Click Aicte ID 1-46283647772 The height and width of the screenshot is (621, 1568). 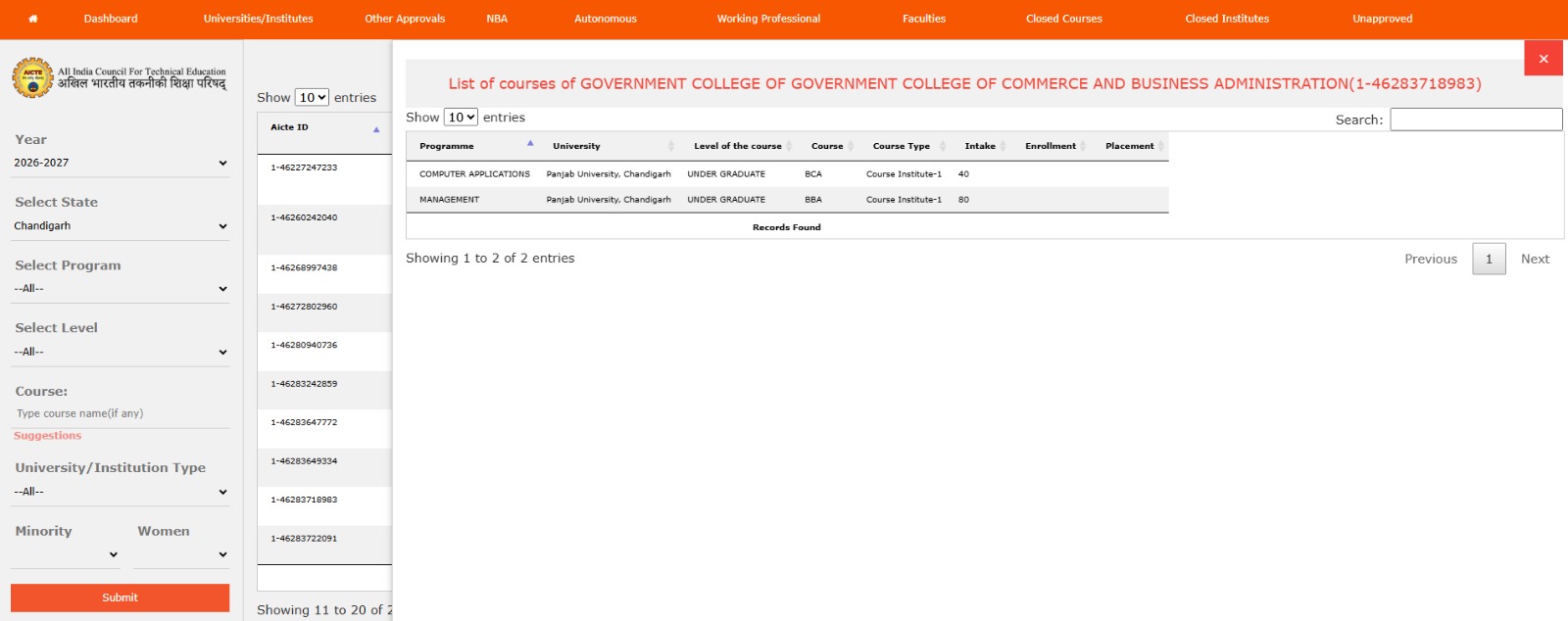point(304,422)
